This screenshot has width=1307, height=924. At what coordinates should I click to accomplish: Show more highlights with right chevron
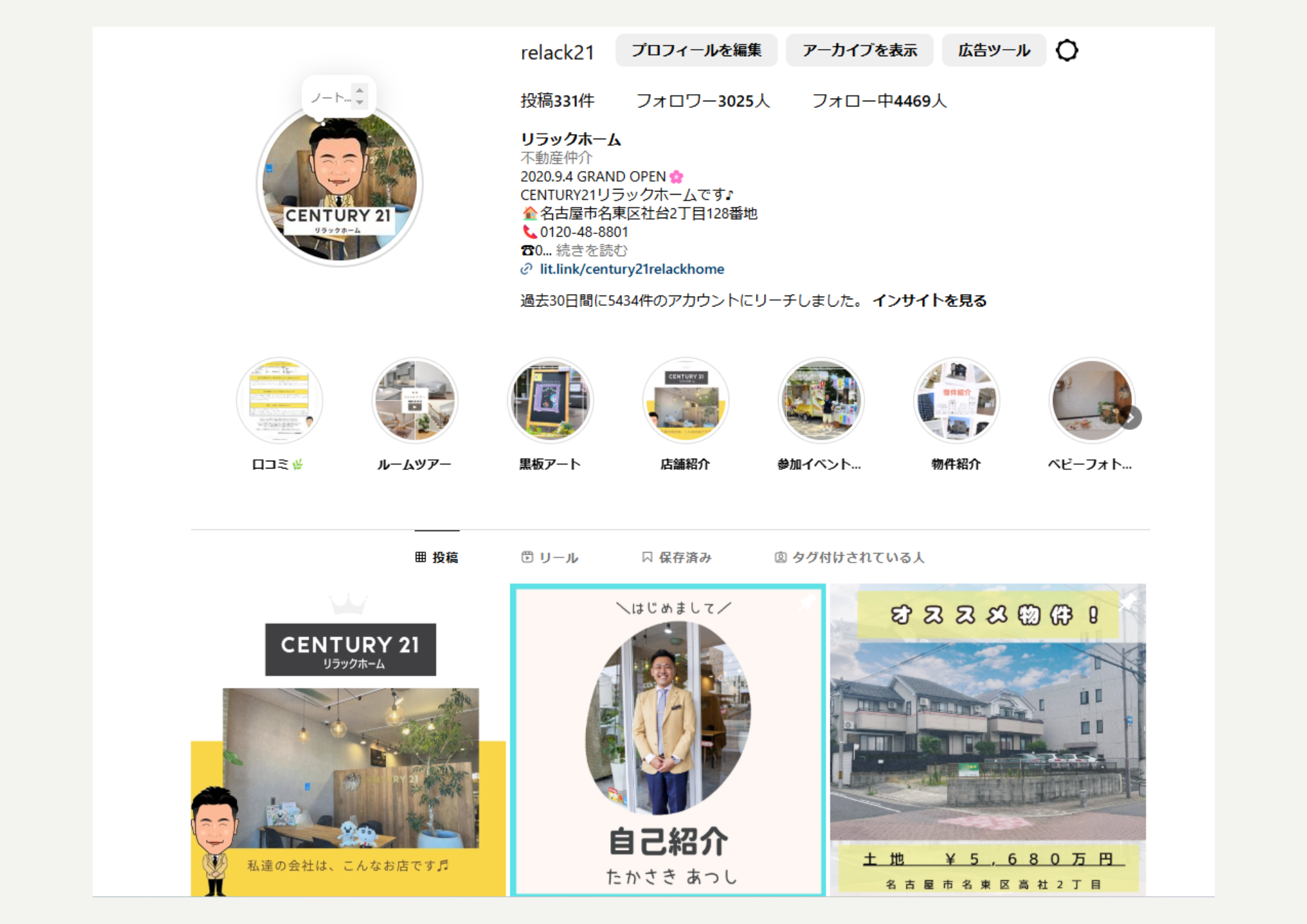coord(1130,418)
